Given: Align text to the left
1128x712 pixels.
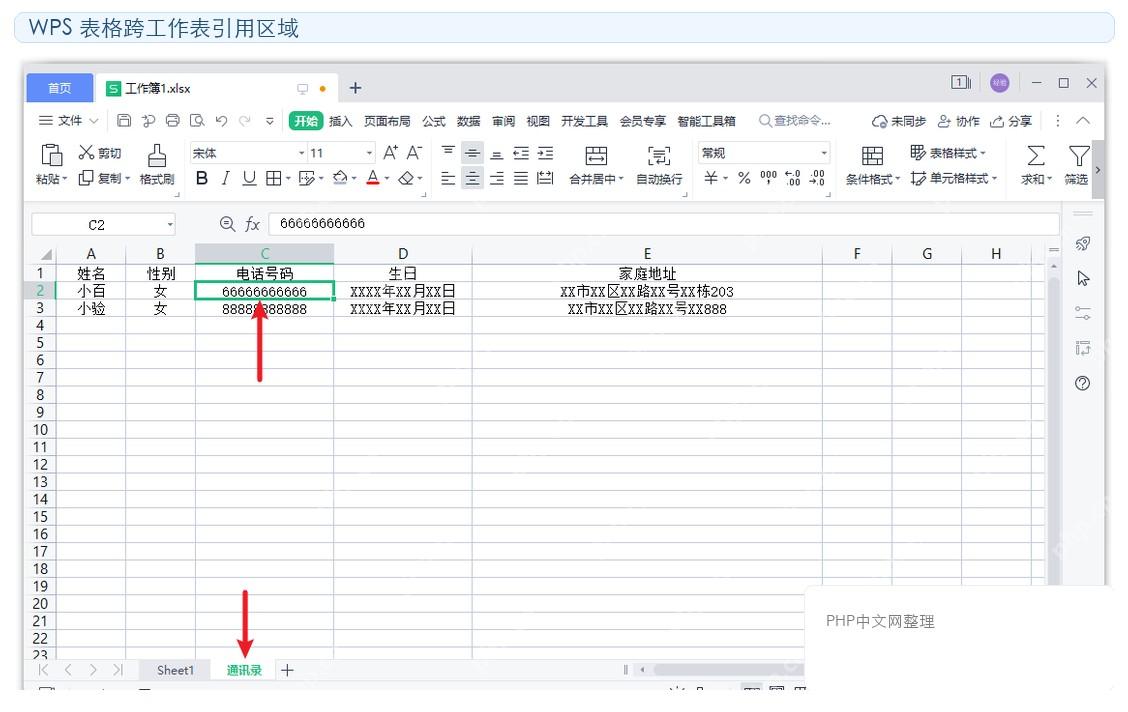Looking at the screenshot, I should (448, 178).
